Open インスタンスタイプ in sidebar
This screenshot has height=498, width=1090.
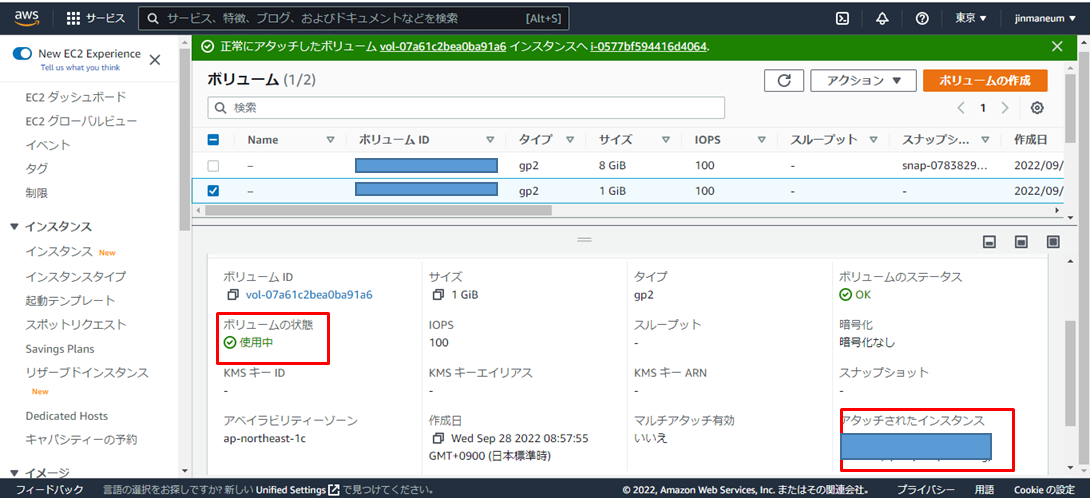[x=76, y=277]
